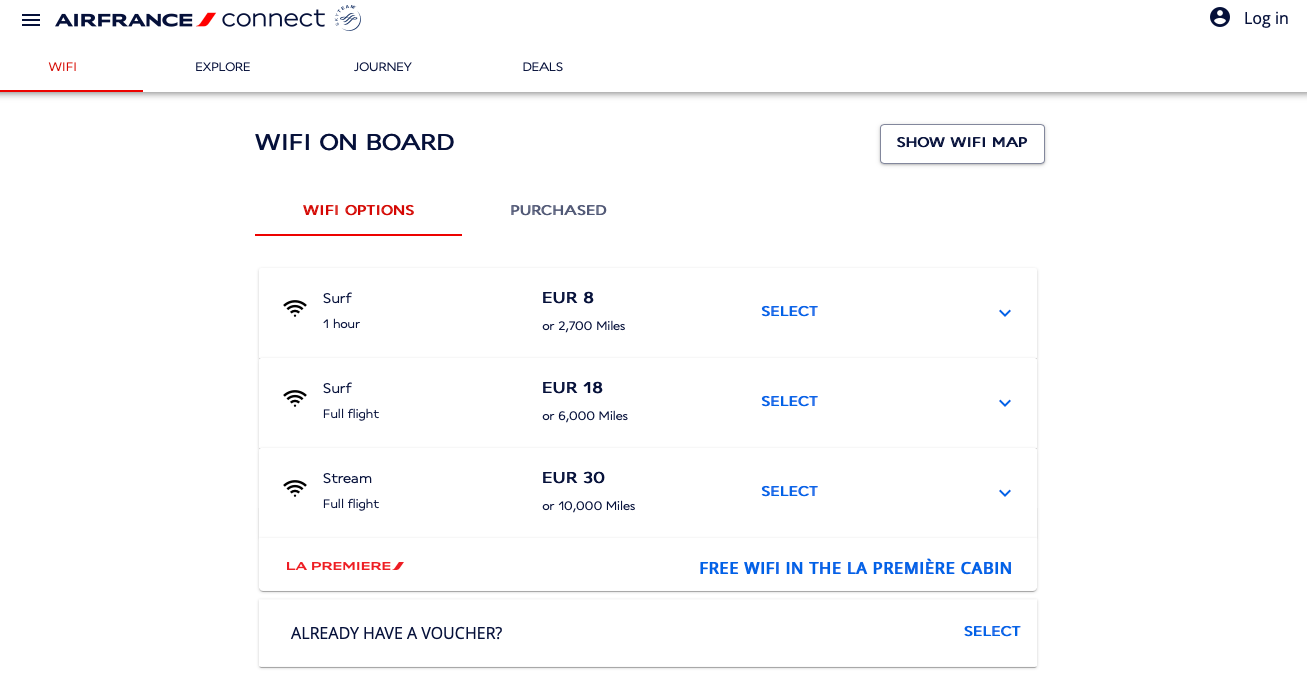Screen dimensions: 1307x680
Task: Click the La Première logo
Action: (345, 566)
